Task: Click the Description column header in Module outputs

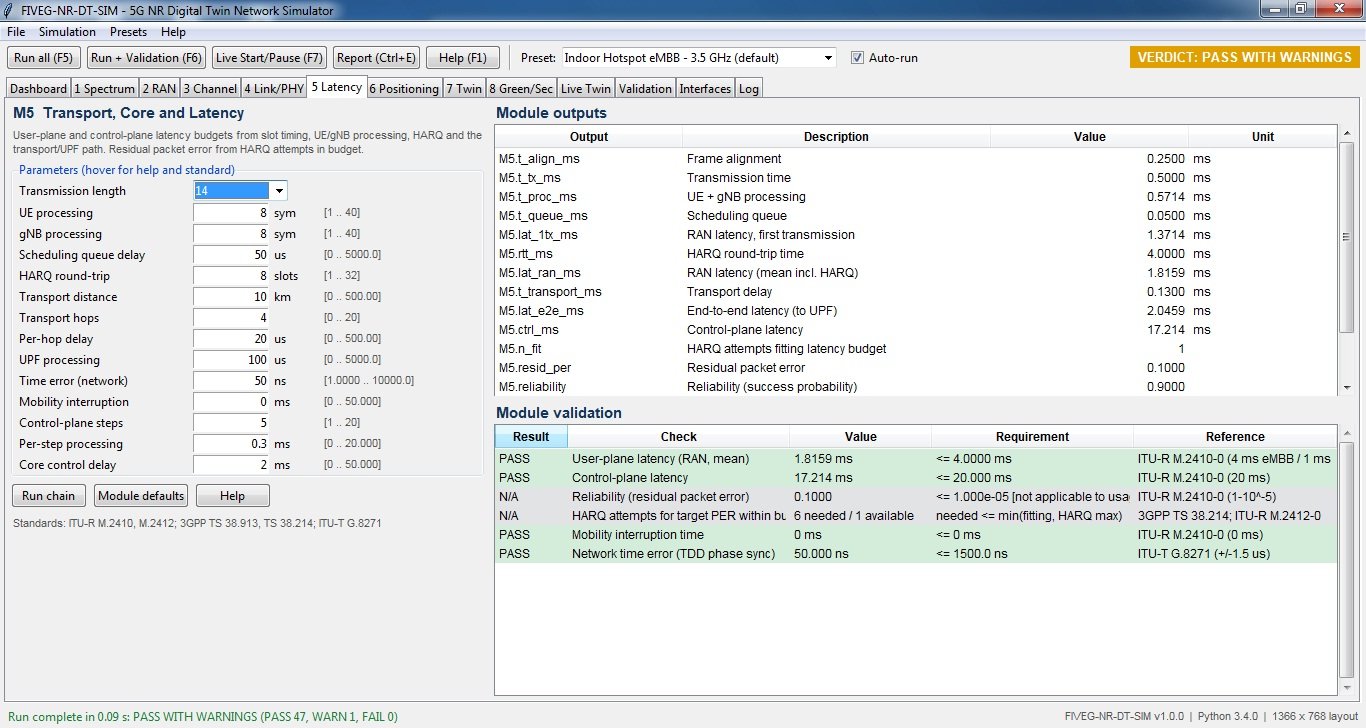Action: click(x=836, y=136)
